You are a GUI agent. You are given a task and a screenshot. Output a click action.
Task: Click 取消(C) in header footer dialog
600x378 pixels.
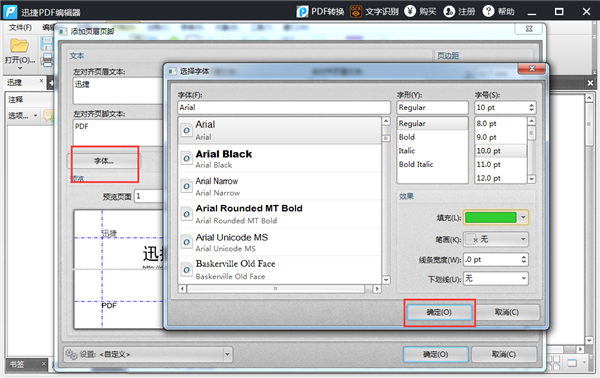point(504,354)
